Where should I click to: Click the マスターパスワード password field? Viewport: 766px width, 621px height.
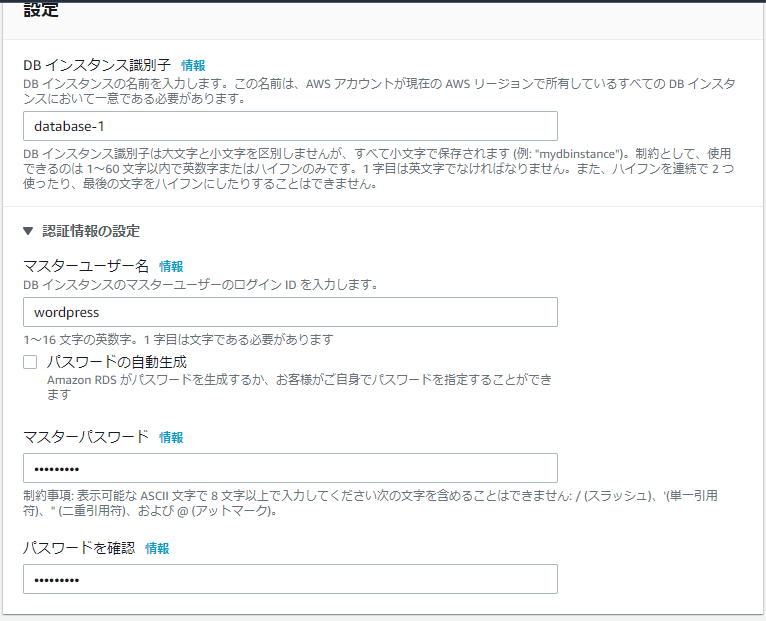(290, 469)
